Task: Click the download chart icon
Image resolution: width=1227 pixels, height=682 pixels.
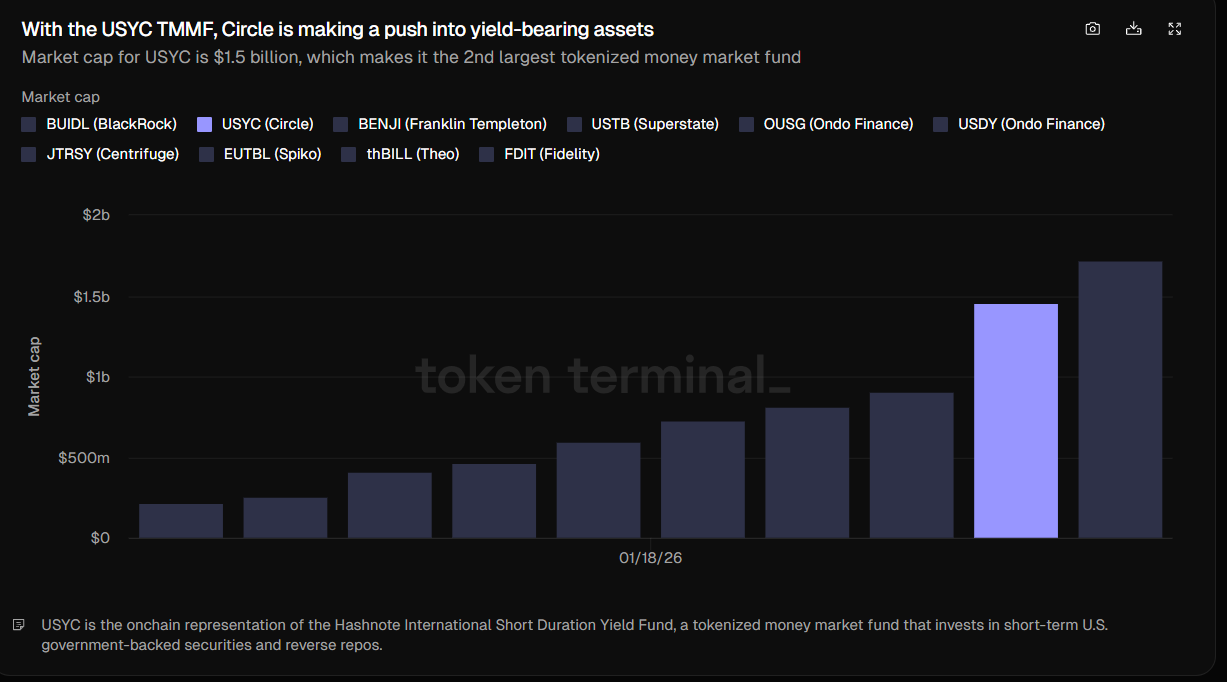Action: pos(1133,29)
